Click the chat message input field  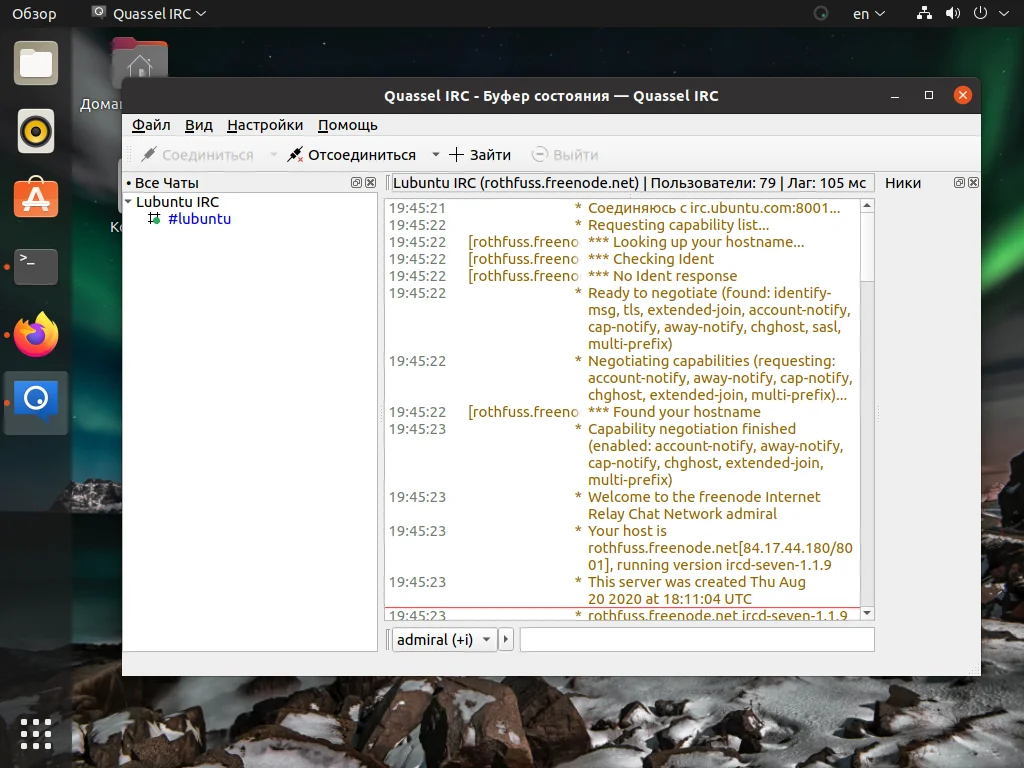(696, 640)
